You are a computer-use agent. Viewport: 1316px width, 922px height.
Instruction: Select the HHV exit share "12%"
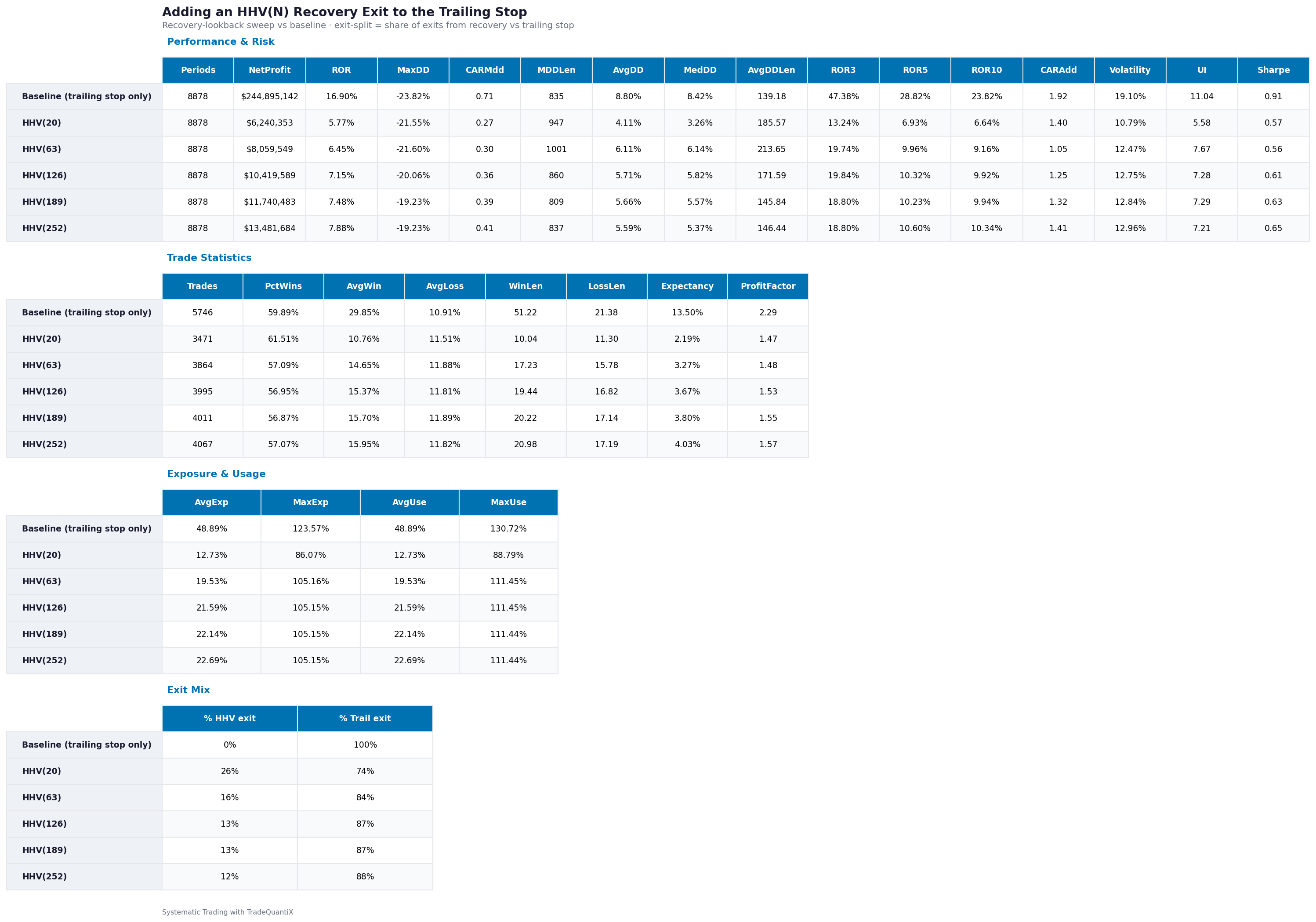click(x=230, y=877)
